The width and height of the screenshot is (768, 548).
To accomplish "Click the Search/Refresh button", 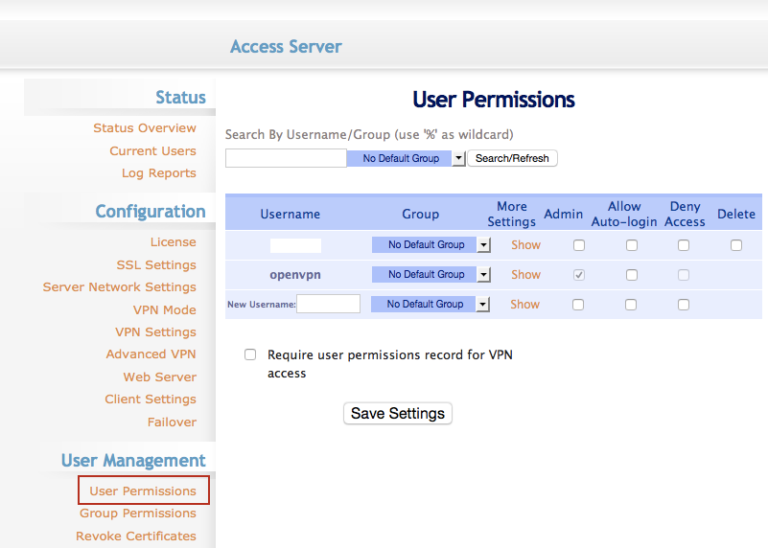I will click(512, 158).
